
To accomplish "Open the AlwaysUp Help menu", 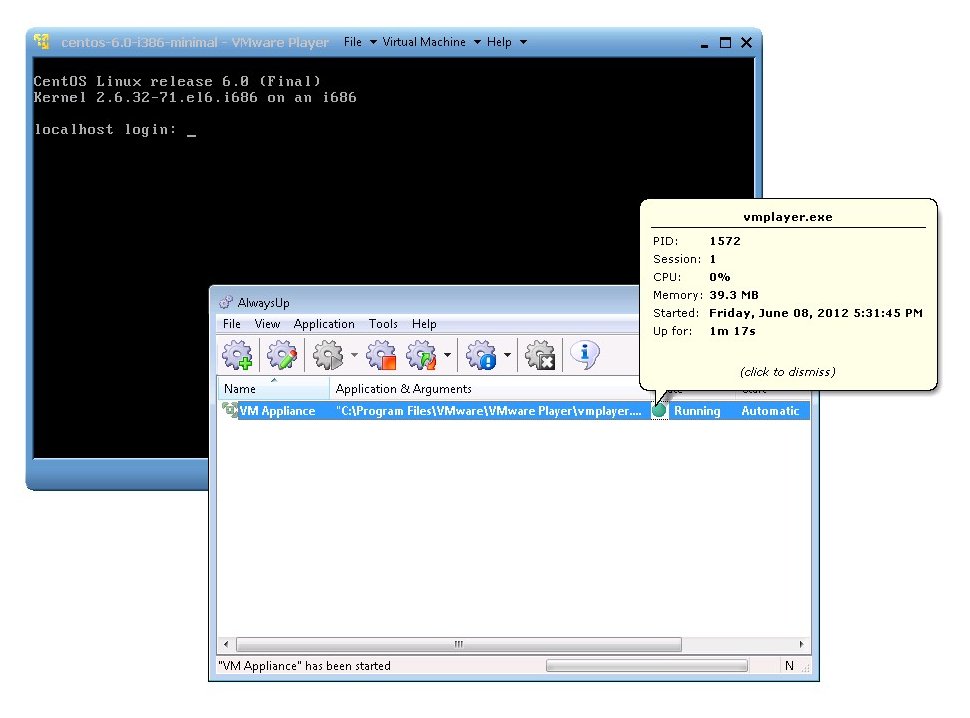I will [424, 324].
